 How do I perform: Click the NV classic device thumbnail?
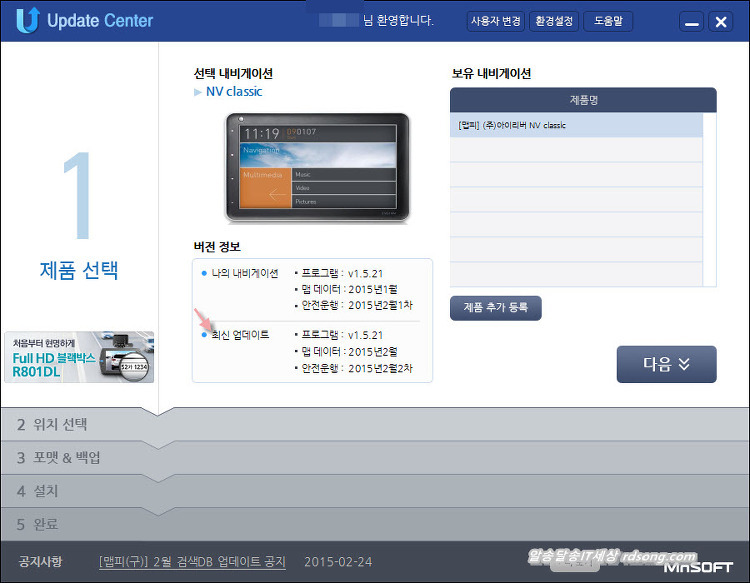point(318,168)
